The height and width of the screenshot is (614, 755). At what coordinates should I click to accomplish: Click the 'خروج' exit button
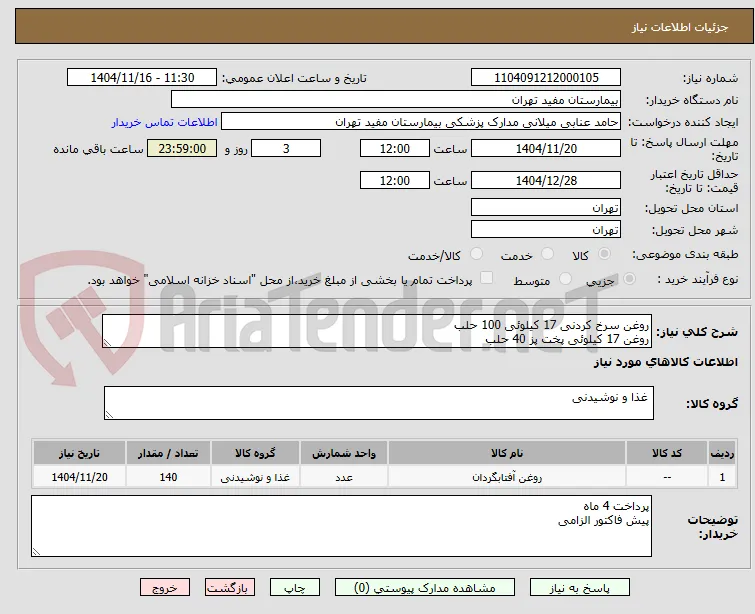(165, 588)
